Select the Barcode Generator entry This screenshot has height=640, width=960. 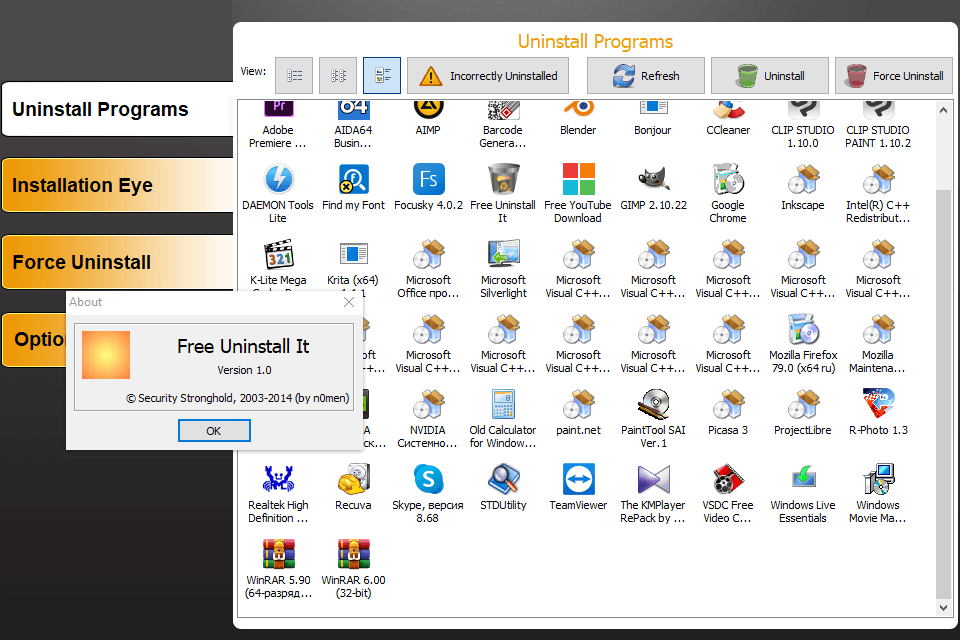point(503,125)
